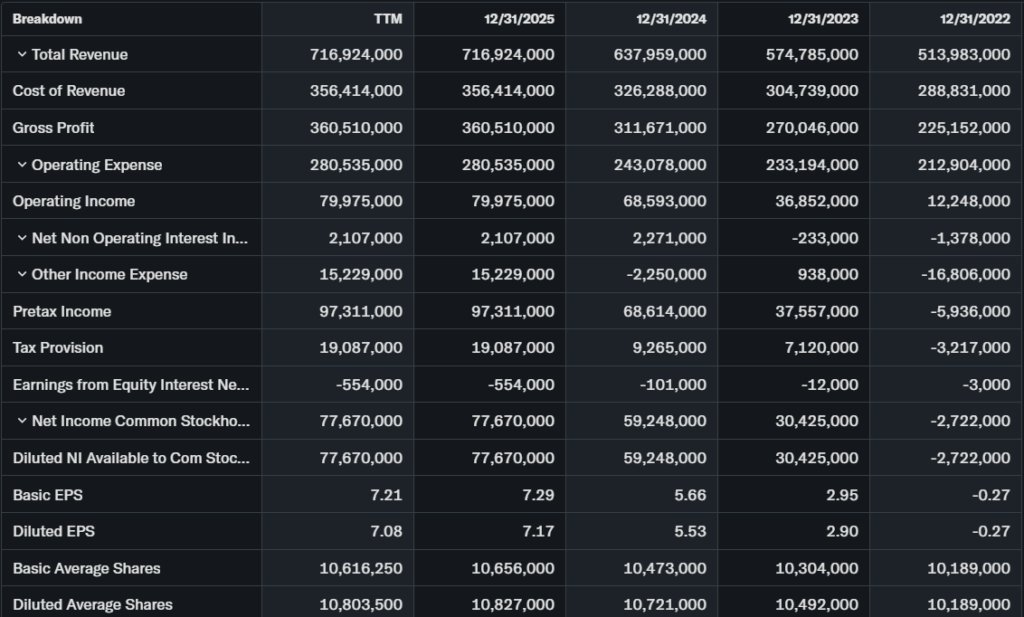Viewport: 1024px width, 617px height.
Task: Click the Cost of Revenue row label
Action: [69, 91]
